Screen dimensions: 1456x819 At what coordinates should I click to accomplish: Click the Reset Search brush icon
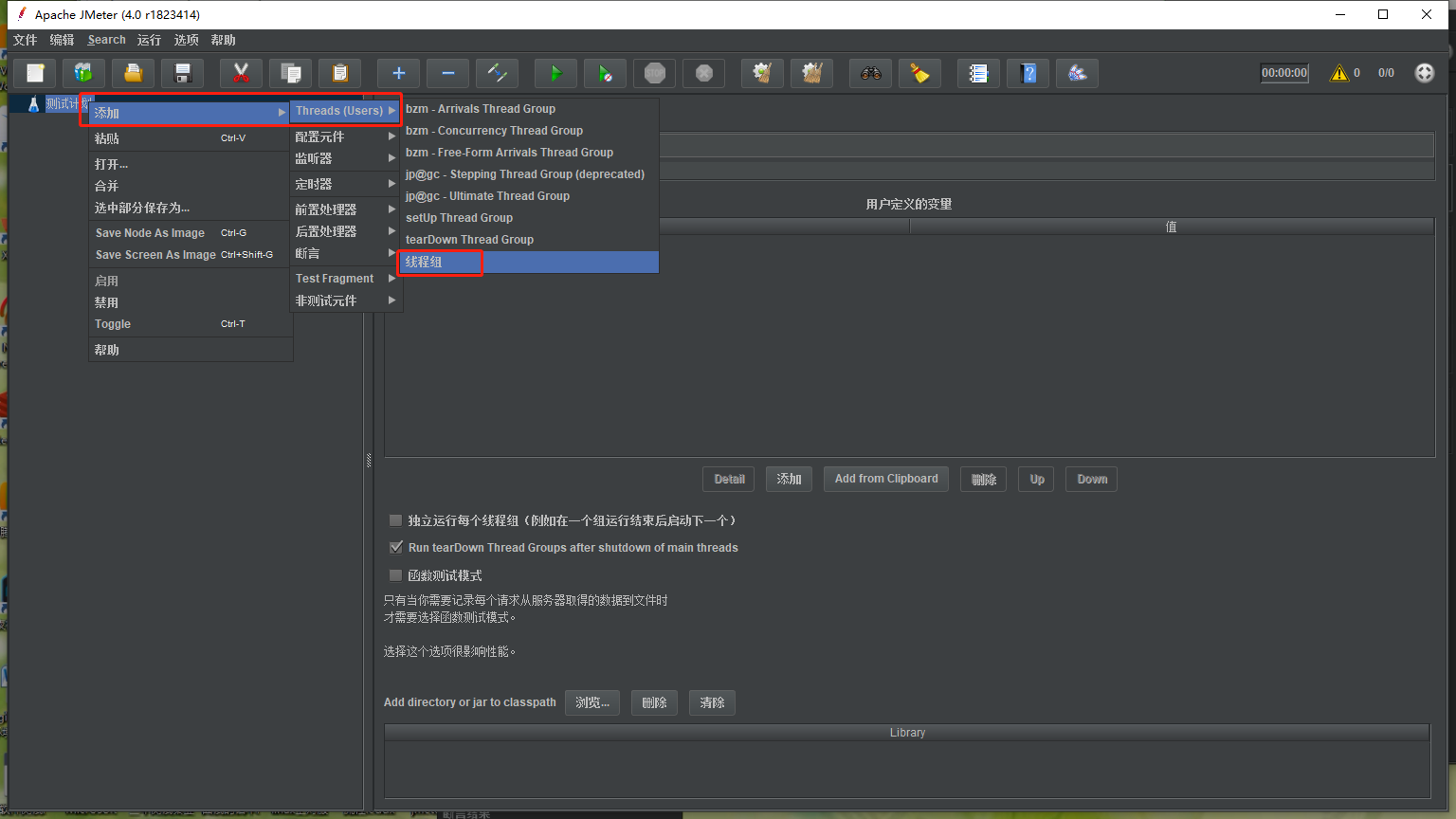(x=919, y=73)
